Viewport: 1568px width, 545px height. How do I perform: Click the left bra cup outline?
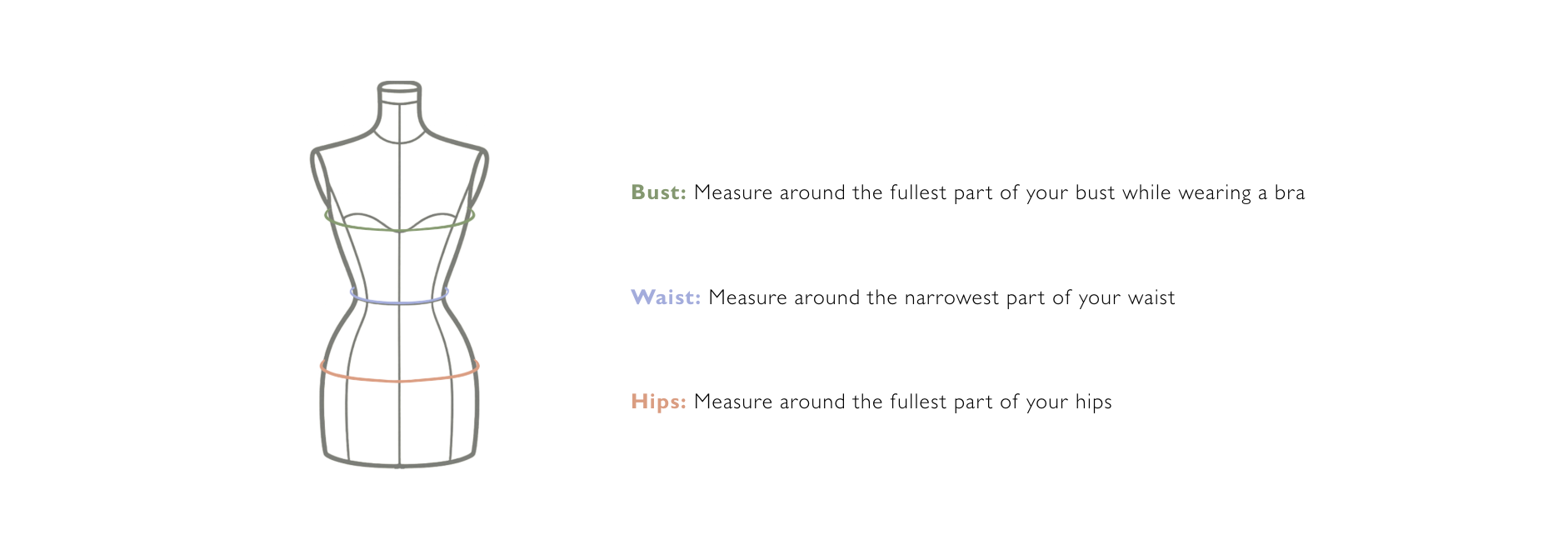coord(367,216)
